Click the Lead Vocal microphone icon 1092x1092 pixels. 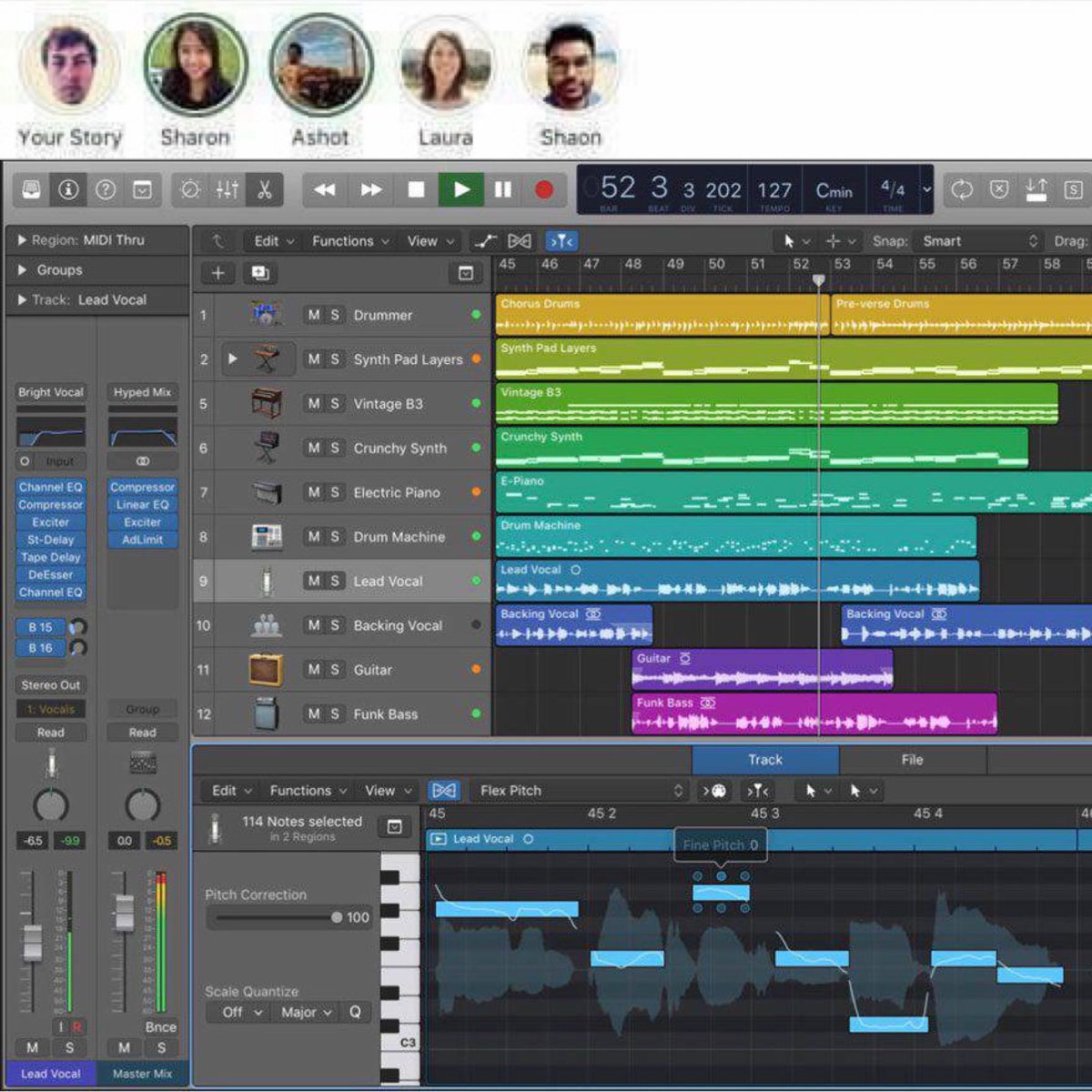click(x=266, y=581)
